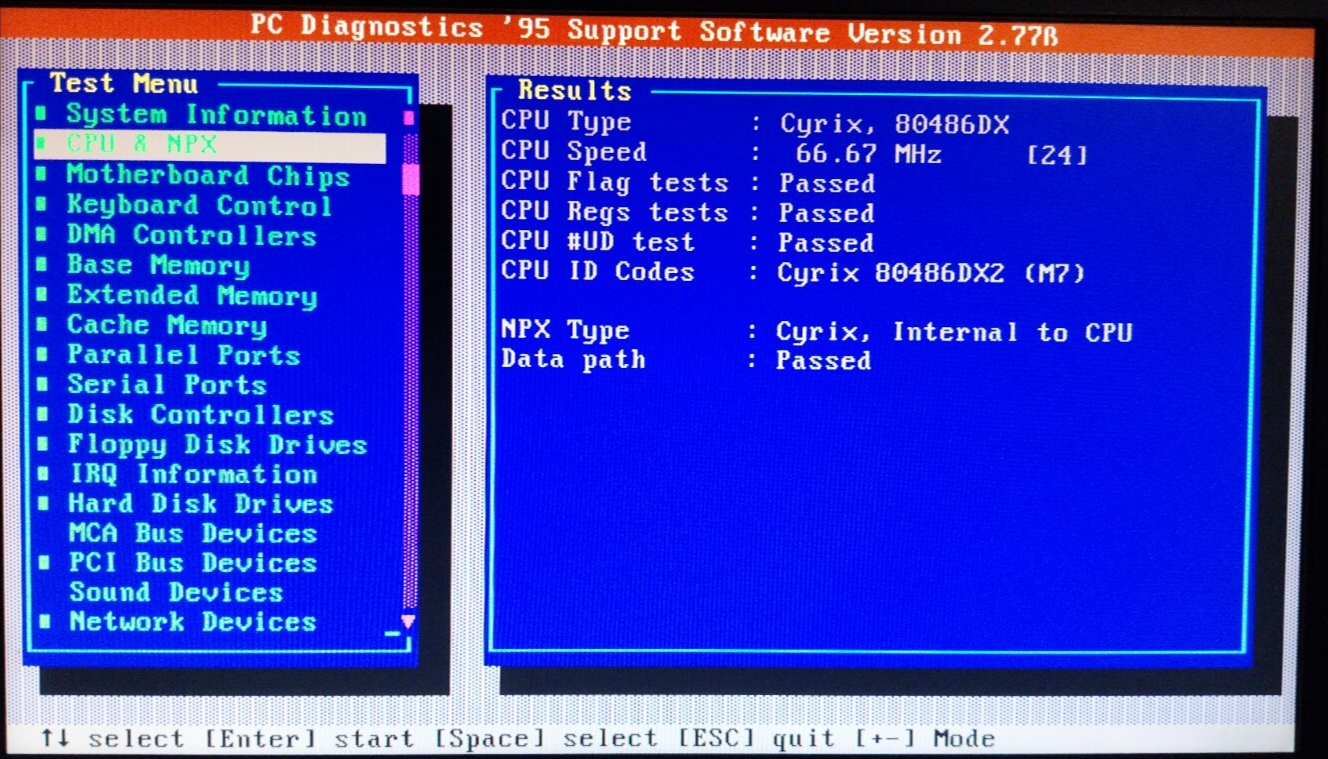This screenshot has width=1328, height=759.
Task: Open DMA Controllers test
Action: click(x=191, y=236)
